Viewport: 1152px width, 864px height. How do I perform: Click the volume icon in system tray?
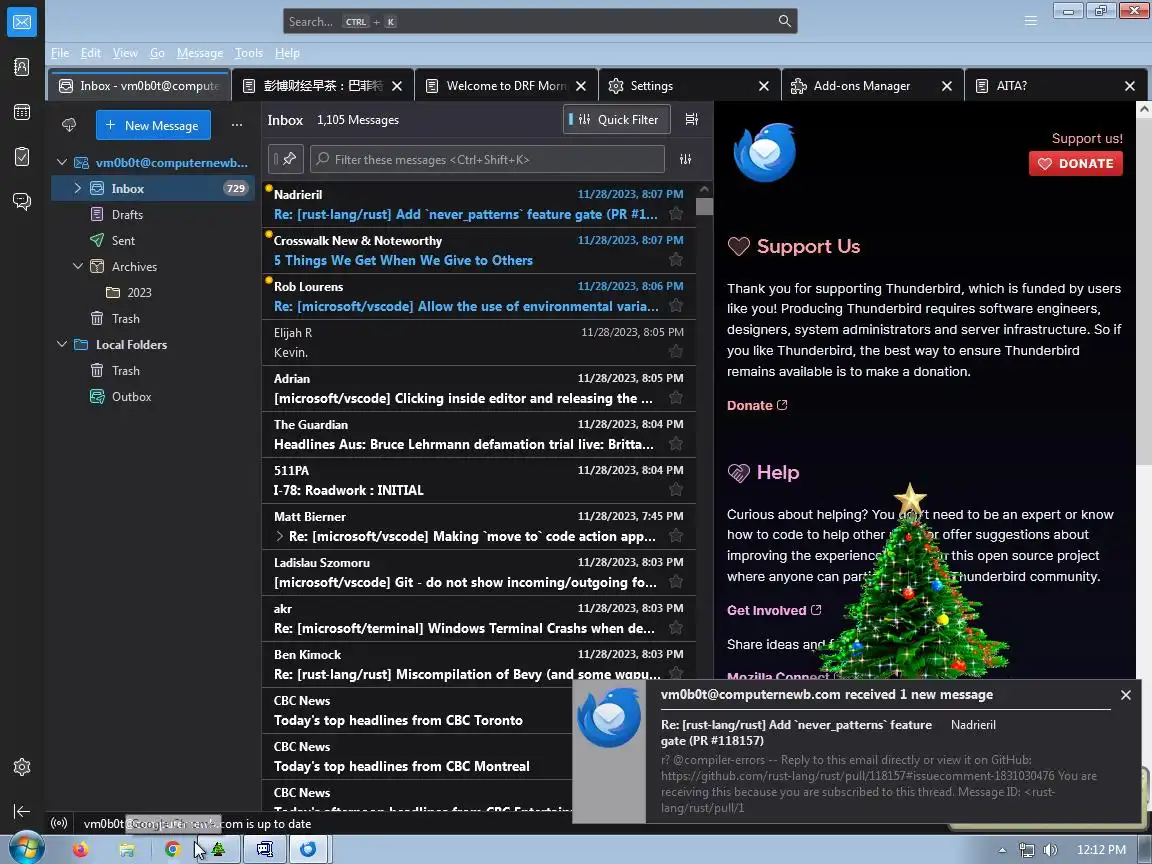1051,850
